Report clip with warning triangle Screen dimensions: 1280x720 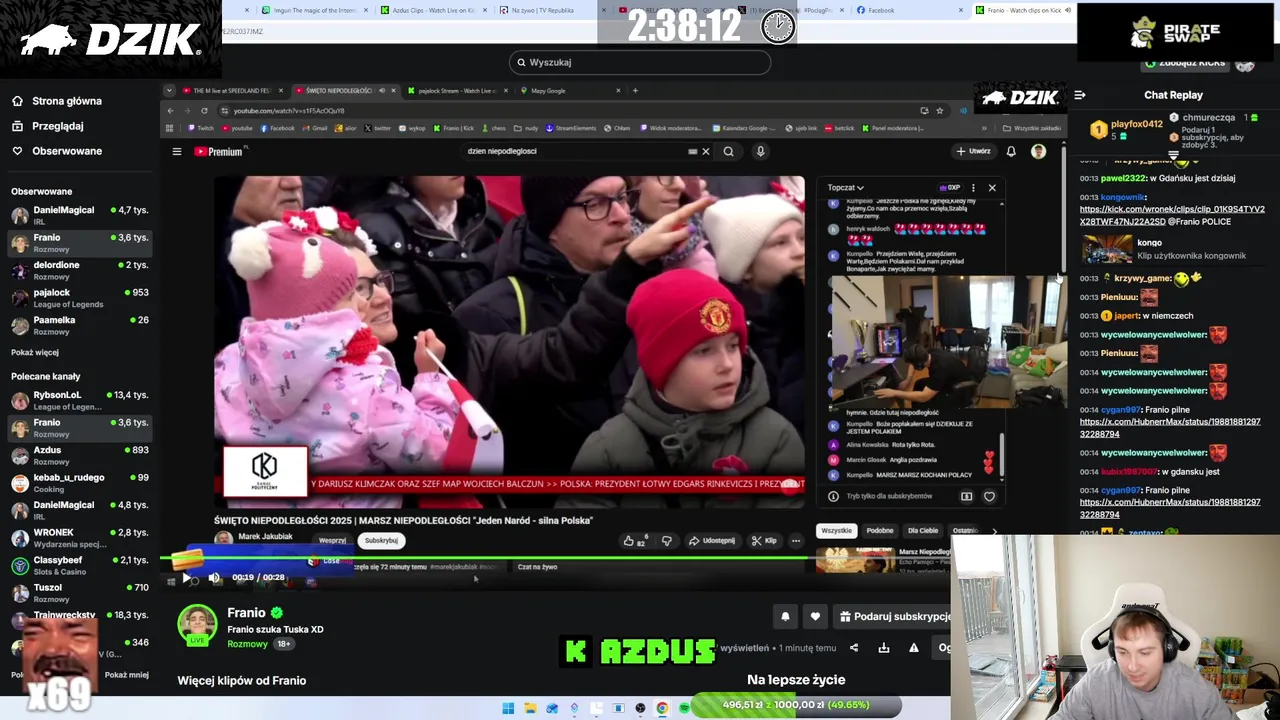click(x=914, y=648)
